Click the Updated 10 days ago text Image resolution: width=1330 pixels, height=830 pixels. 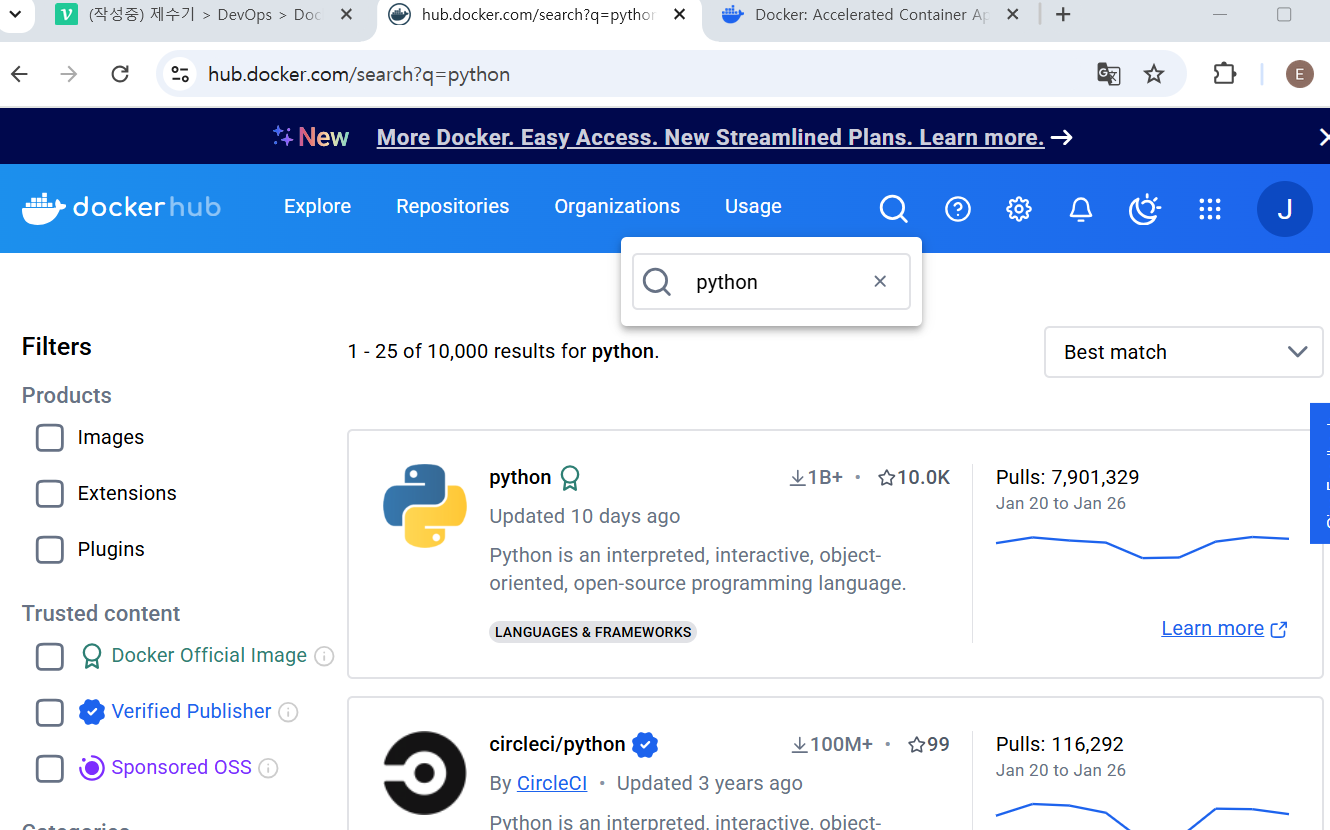click(x=584, y=516)
